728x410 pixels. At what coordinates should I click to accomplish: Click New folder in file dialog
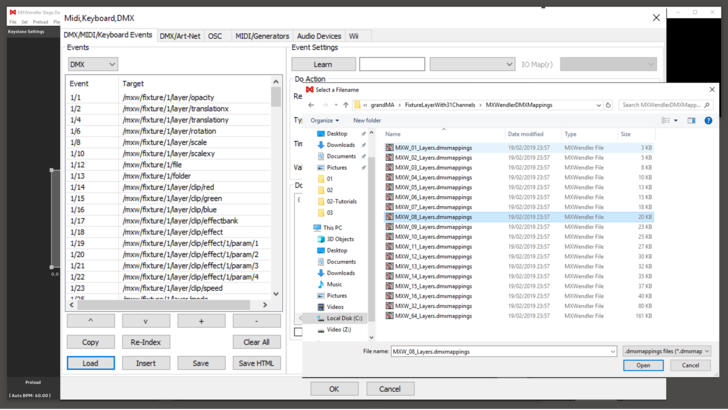tap(367, 120)
